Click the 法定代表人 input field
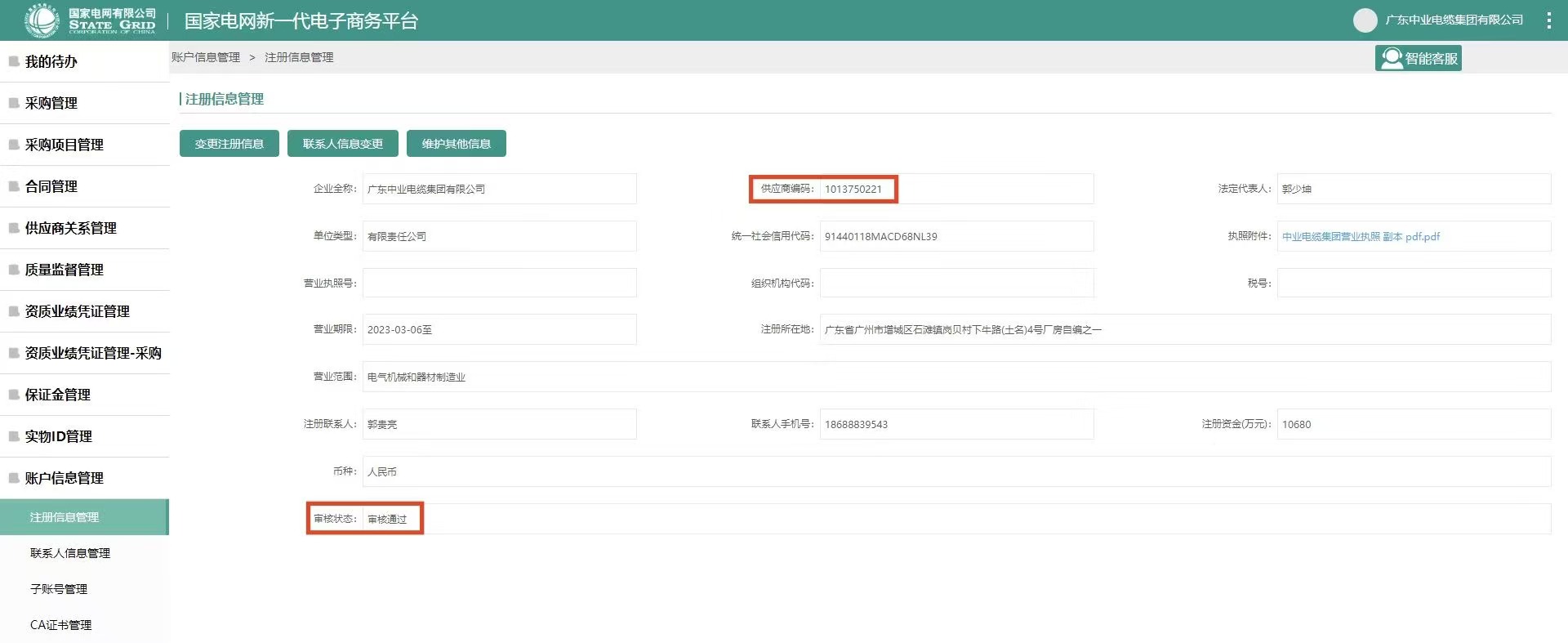 [1414, 189]
